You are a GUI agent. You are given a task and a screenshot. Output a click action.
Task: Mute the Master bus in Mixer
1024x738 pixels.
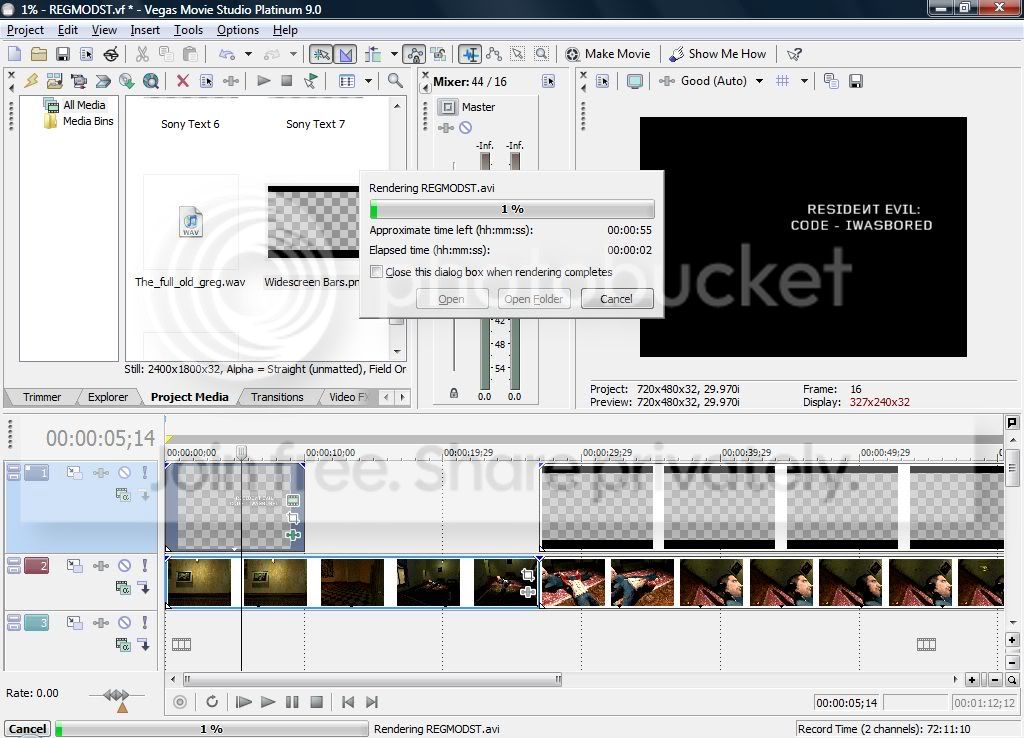pos(465,128)
